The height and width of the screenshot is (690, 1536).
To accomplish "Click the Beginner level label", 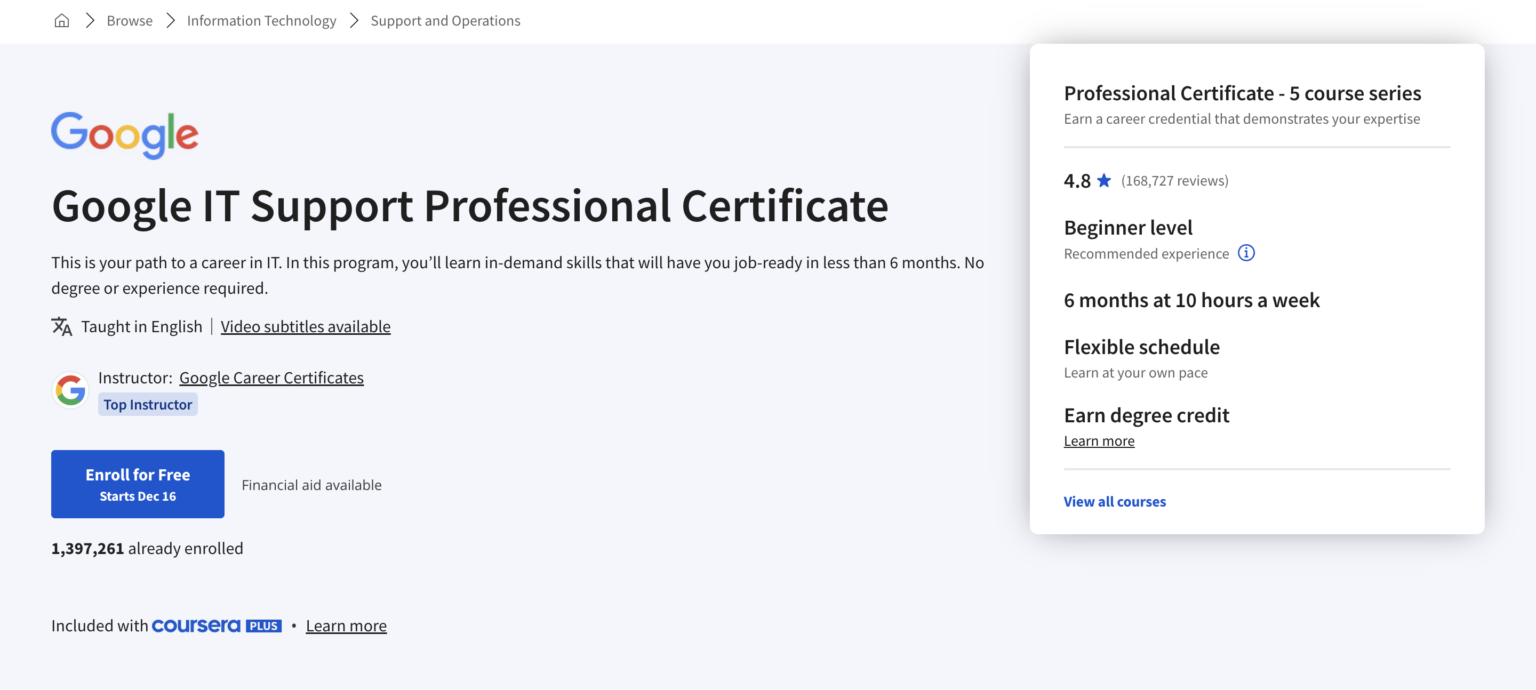I will (x=1128, y=228).
